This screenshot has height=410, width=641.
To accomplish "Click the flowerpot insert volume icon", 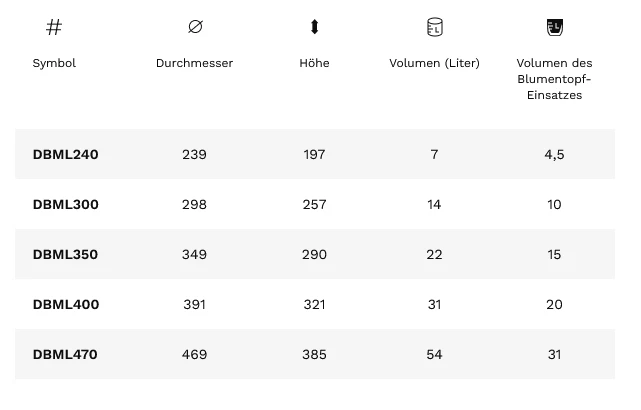I will 554,27.
